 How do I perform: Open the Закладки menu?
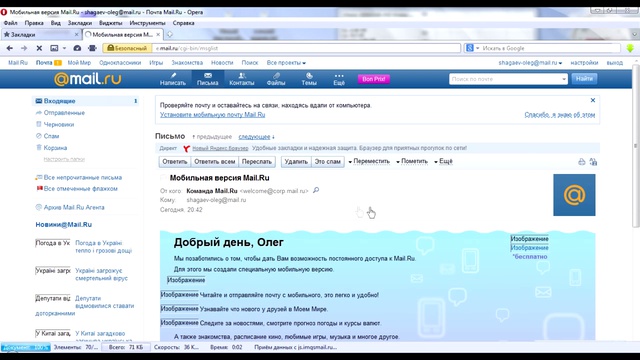coord(80,23)
